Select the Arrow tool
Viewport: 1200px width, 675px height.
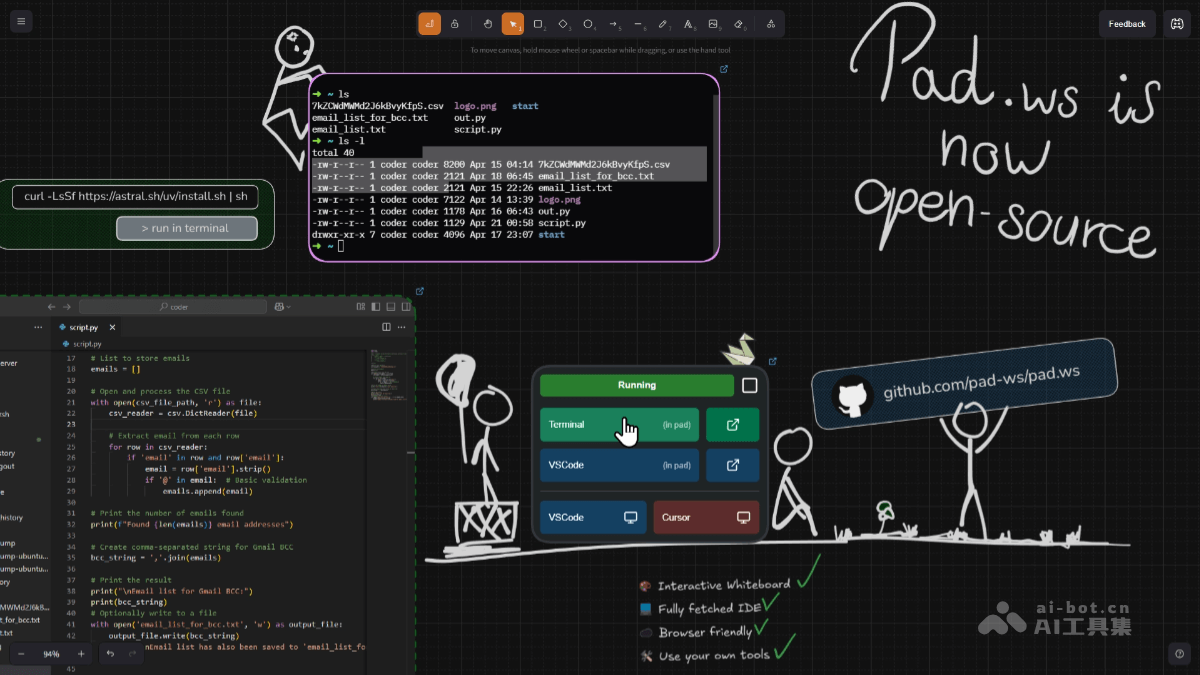[x=613, y=23]
